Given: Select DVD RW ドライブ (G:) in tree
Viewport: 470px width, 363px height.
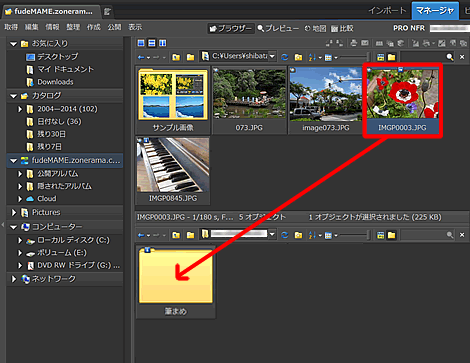Looking at the screenshot, I should (73, 265).
